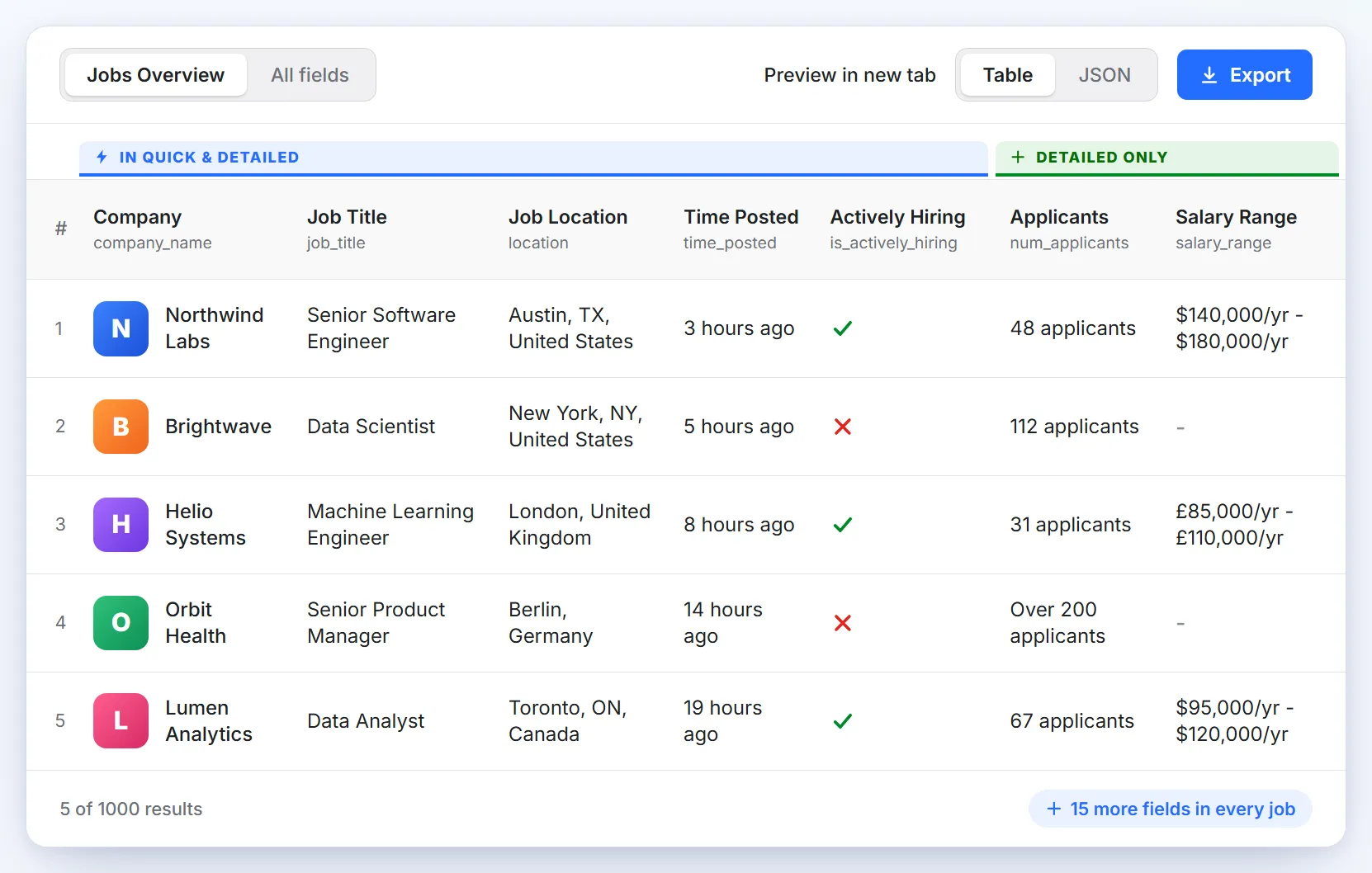Click the 5 of 1000 results text
This screenshot has height=873, width=1372.
pos(130,809)
